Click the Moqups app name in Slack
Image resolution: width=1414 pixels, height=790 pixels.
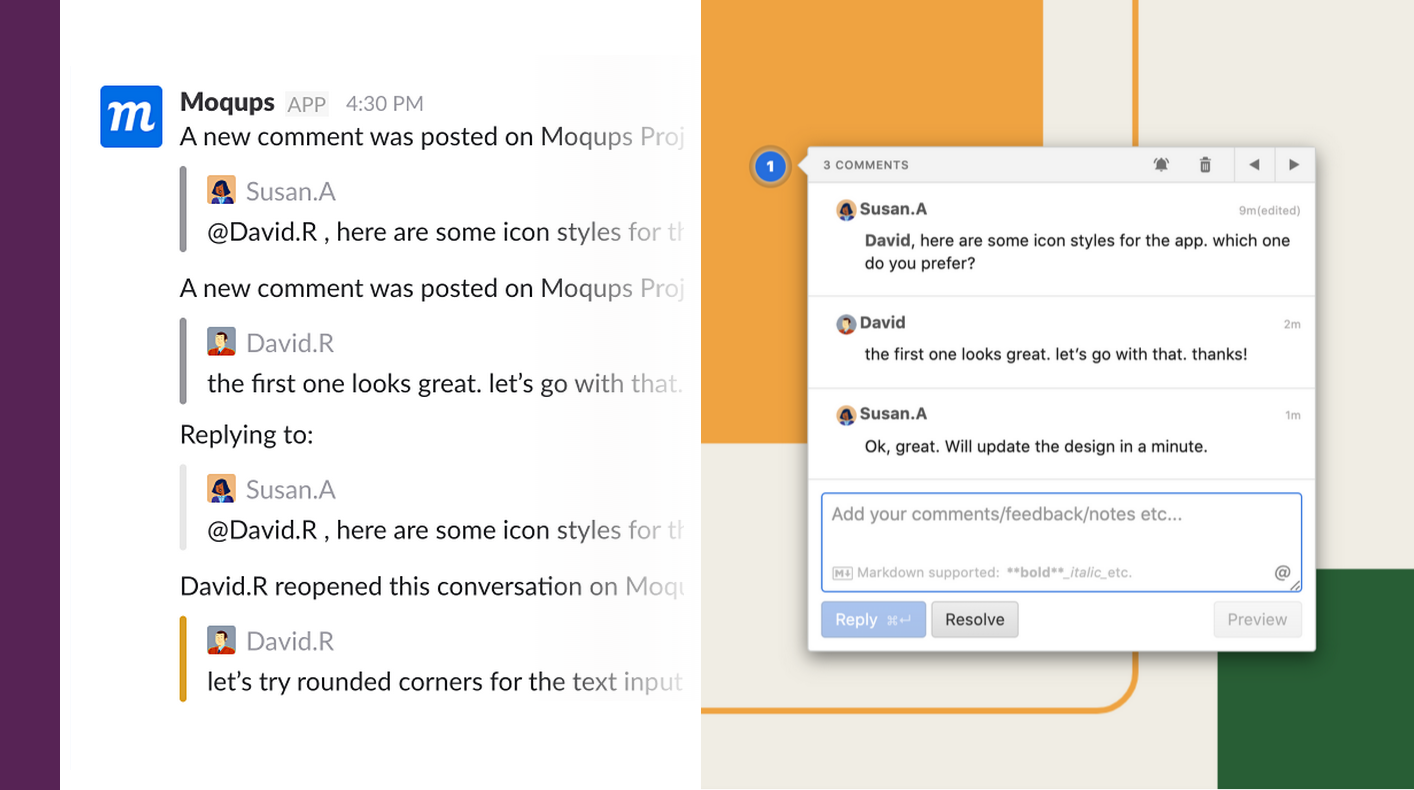click(227, 102)
